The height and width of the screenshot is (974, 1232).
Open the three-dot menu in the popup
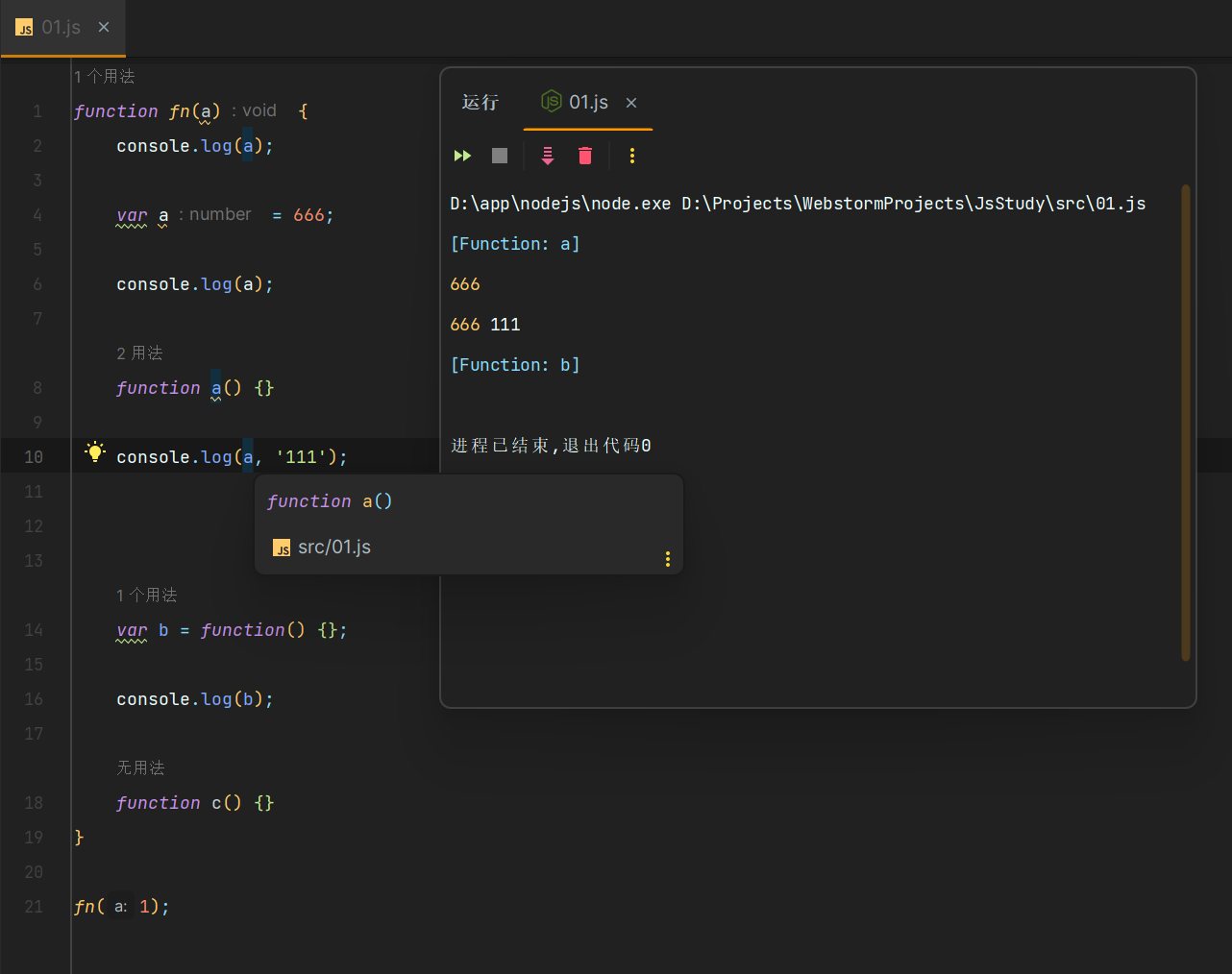click(x=667, y=559)
